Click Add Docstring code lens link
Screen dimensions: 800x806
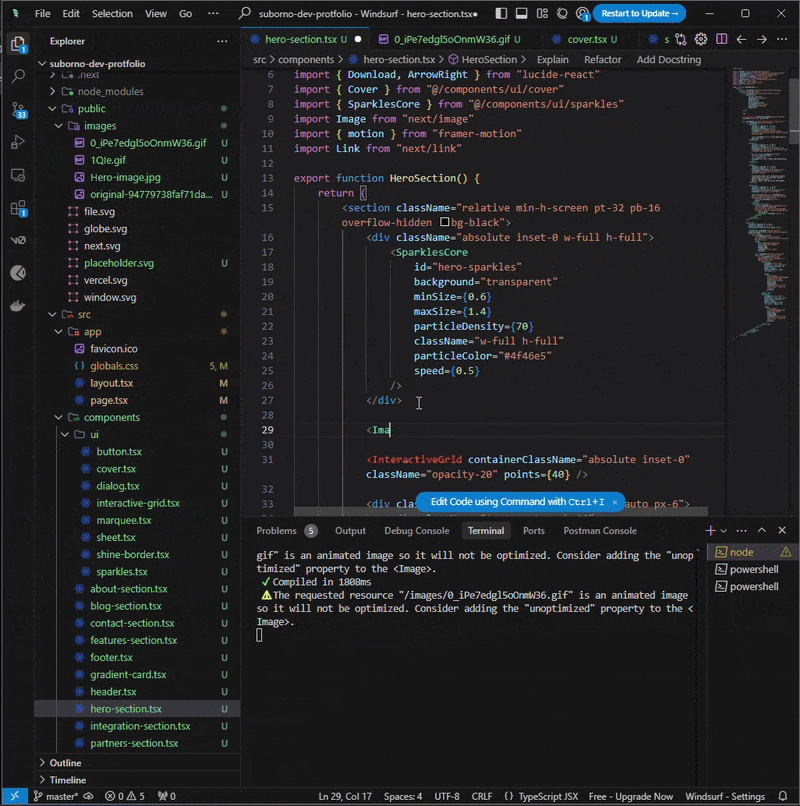(668, 60)
